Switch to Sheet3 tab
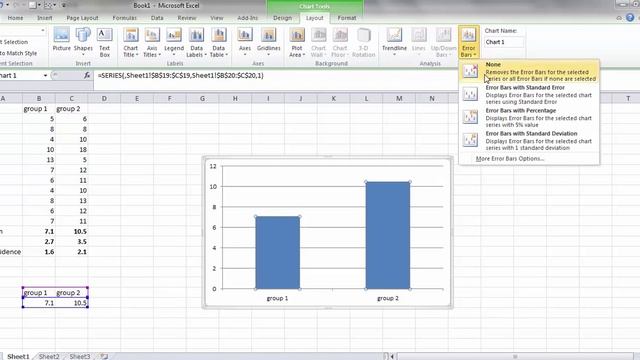Image resolution: width=640 pixels, height=360 pixels. 80,356
